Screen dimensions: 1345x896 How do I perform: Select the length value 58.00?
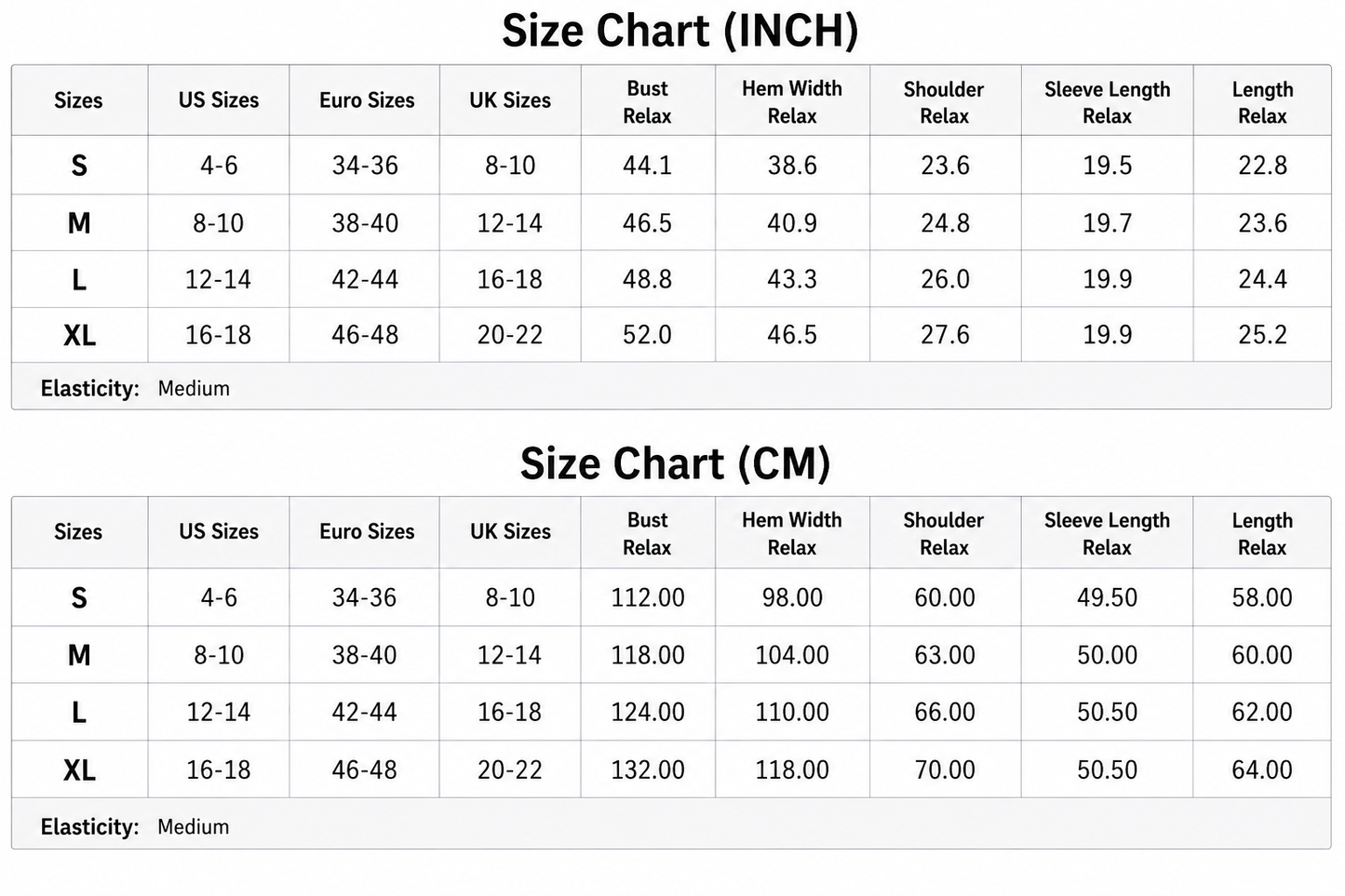point(1262,597)
